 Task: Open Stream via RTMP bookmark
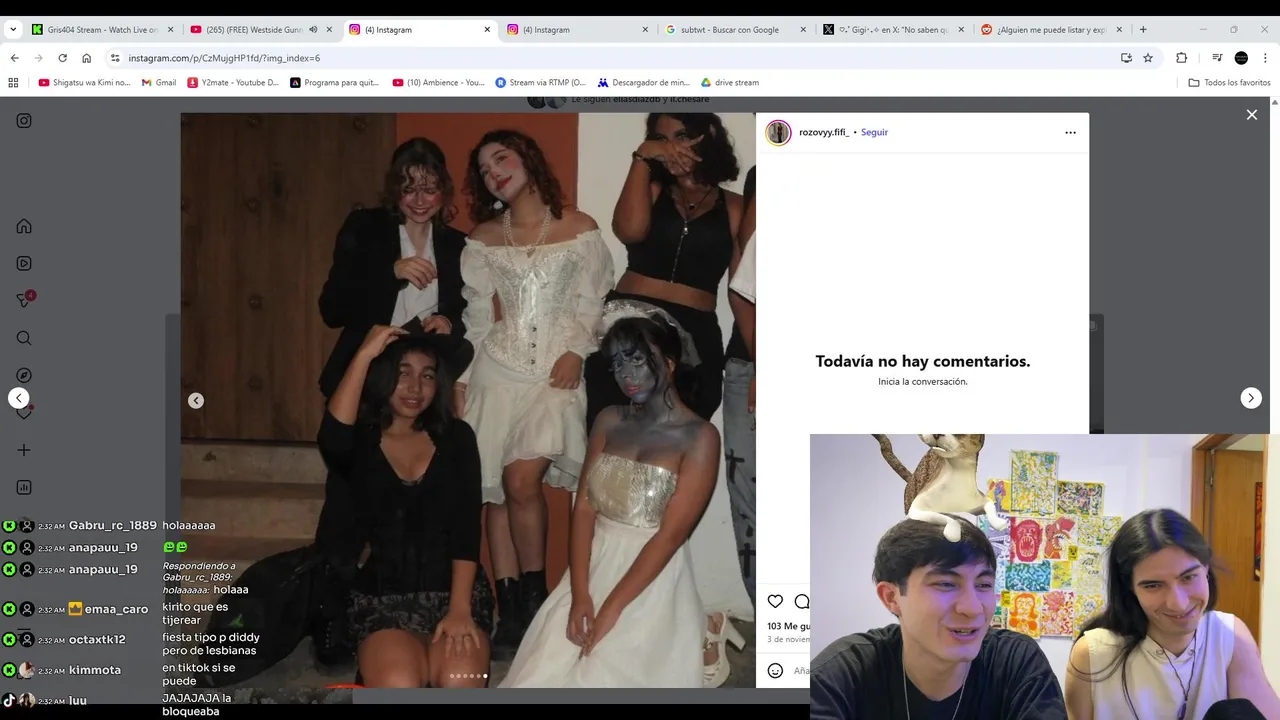[541, 82]
